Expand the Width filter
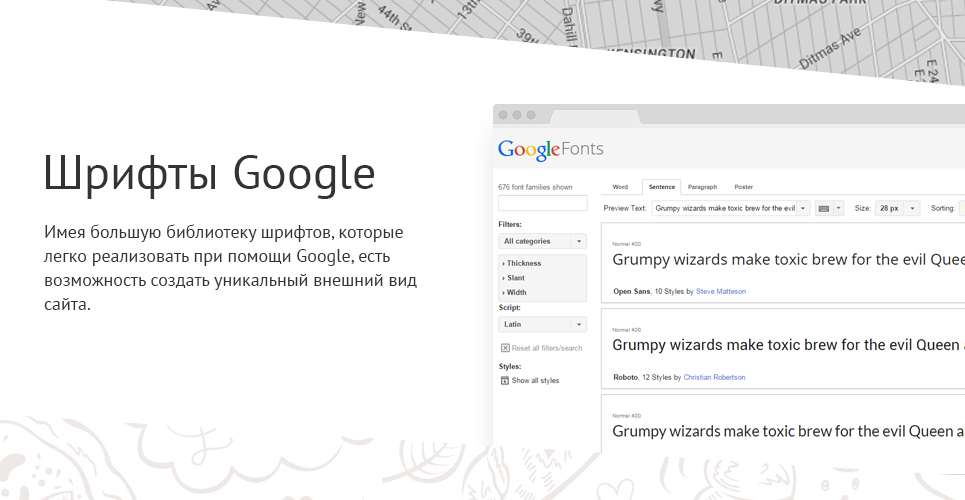The image size is (965, 500). (x=515, y=292)
